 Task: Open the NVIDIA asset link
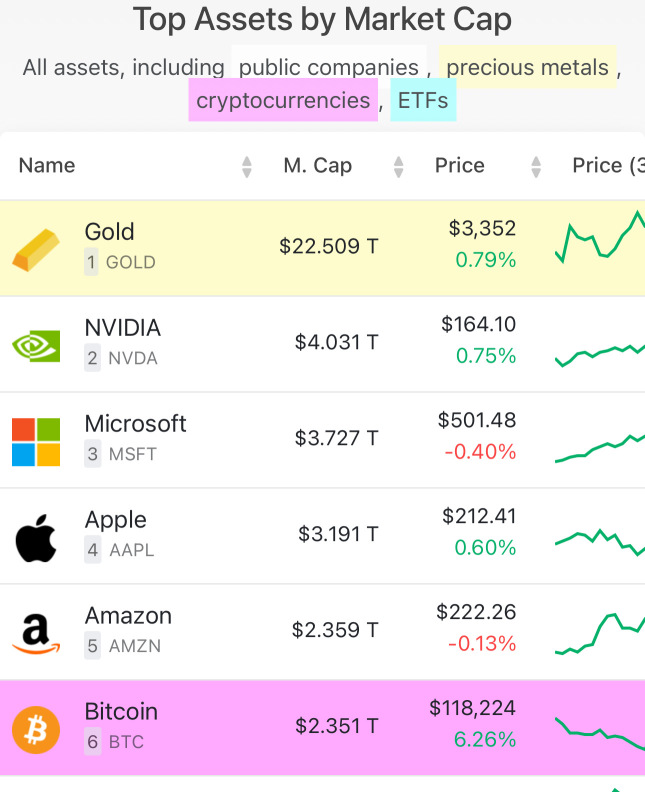(x=123, y=328)
